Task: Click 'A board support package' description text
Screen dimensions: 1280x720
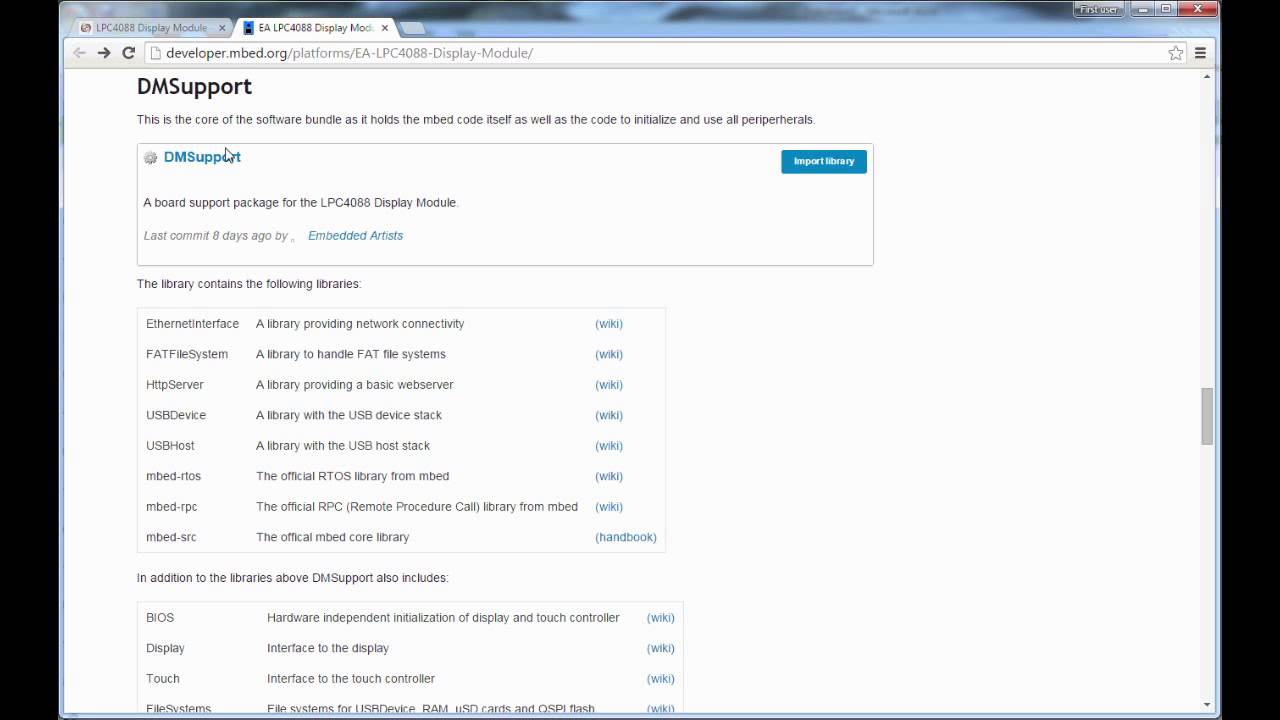Action: point(301,203)
